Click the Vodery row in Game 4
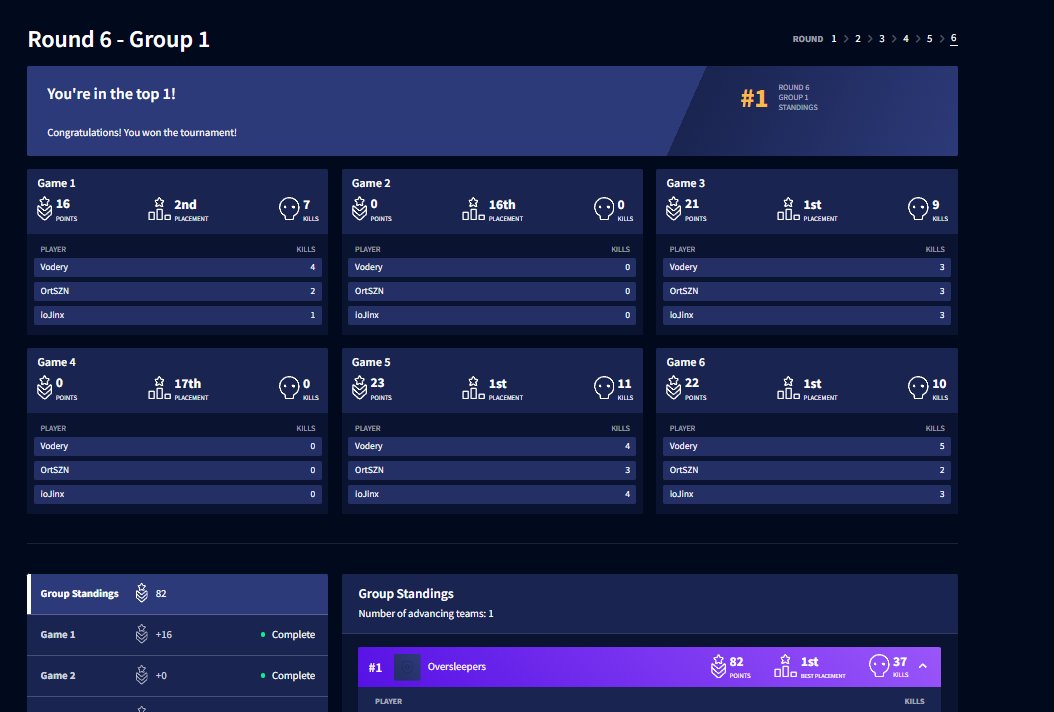This screenshot has height=712, width=1054. pyautogui.click(x=177, y=446)
